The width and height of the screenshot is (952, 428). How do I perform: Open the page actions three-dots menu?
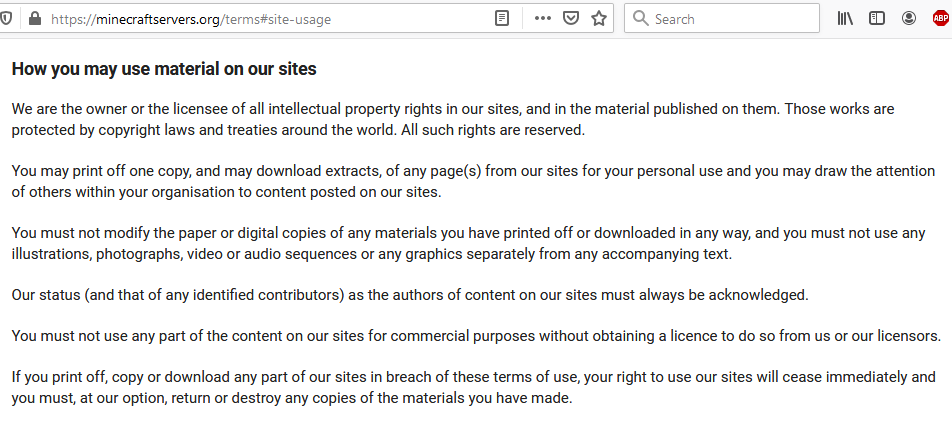pyautogui.click(x=543, y=18)
